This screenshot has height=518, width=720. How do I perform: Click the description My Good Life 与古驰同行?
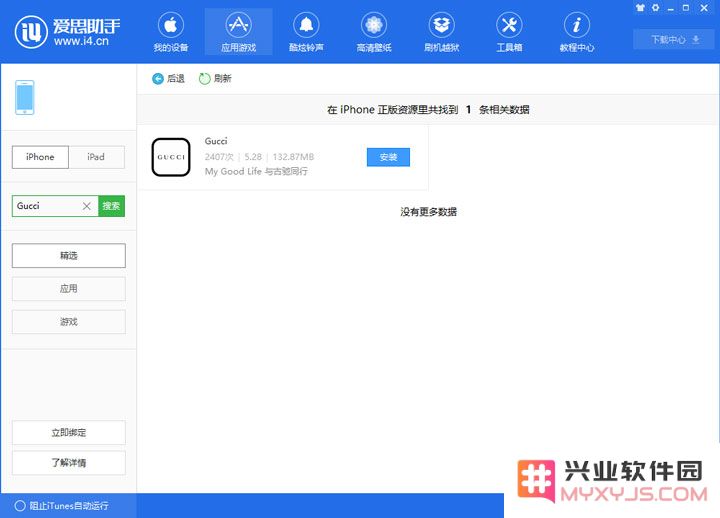(x=256, y=172)
